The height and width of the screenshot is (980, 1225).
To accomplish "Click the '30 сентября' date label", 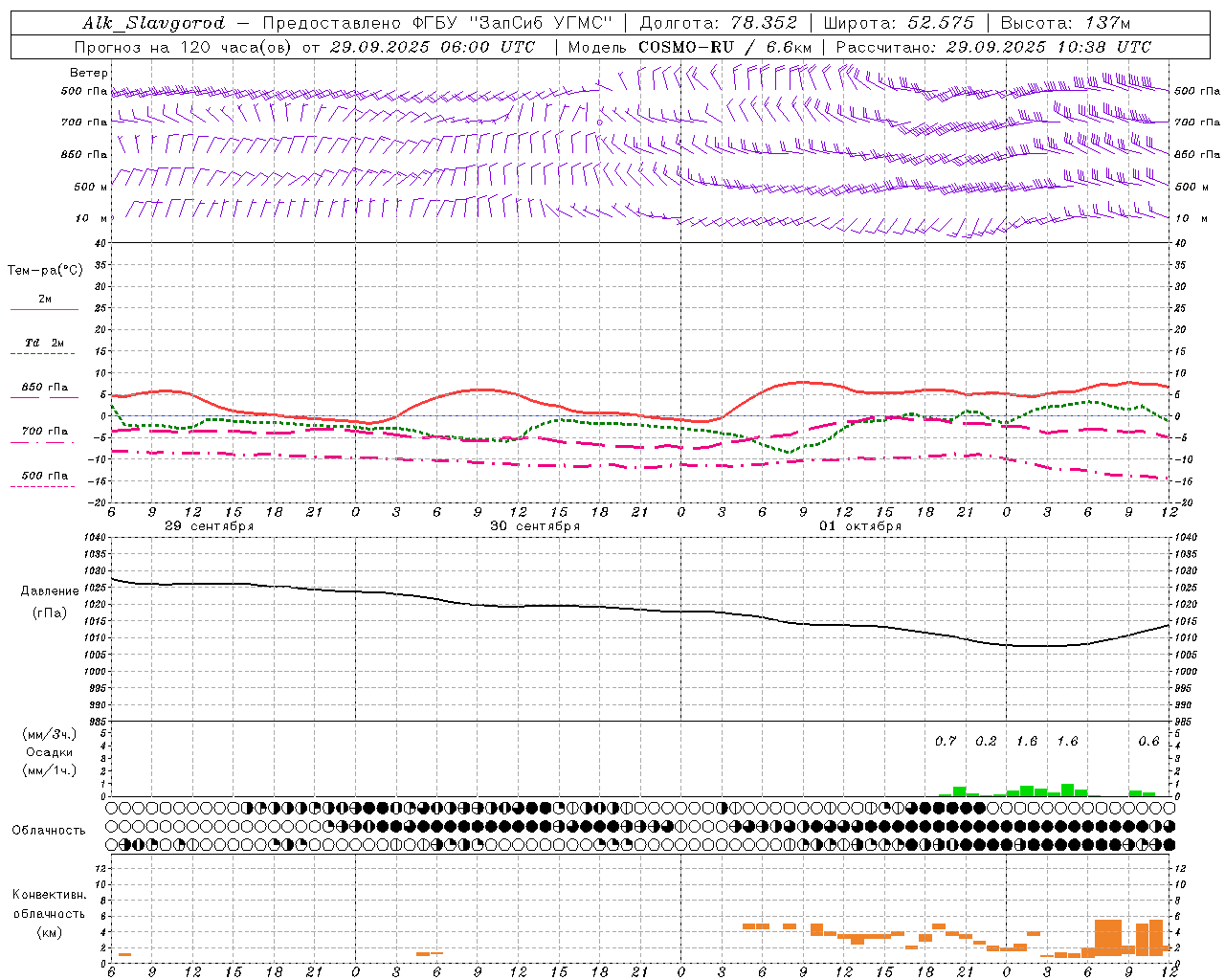I will [x=535, y=526].
